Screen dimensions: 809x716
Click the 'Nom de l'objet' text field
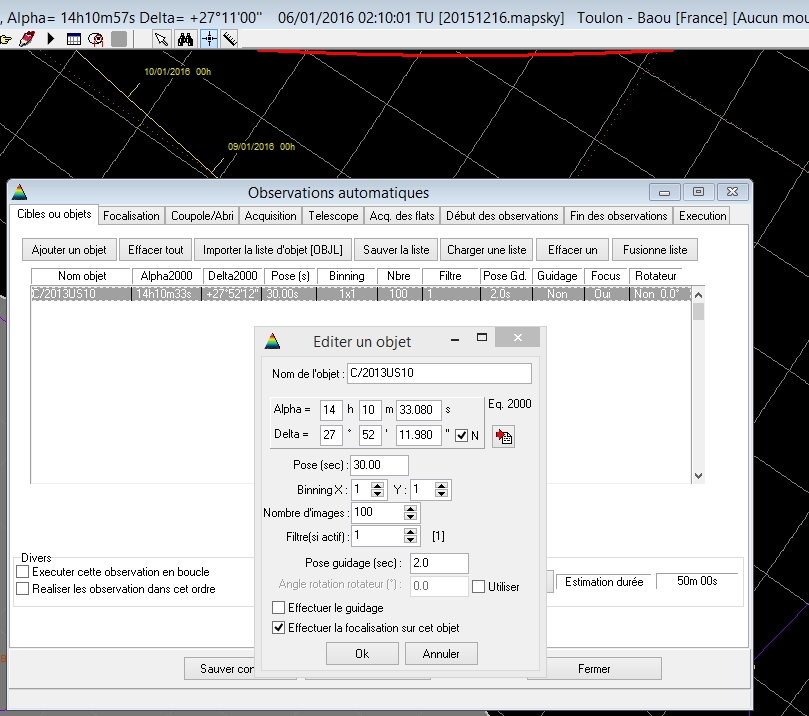point(439,374)
